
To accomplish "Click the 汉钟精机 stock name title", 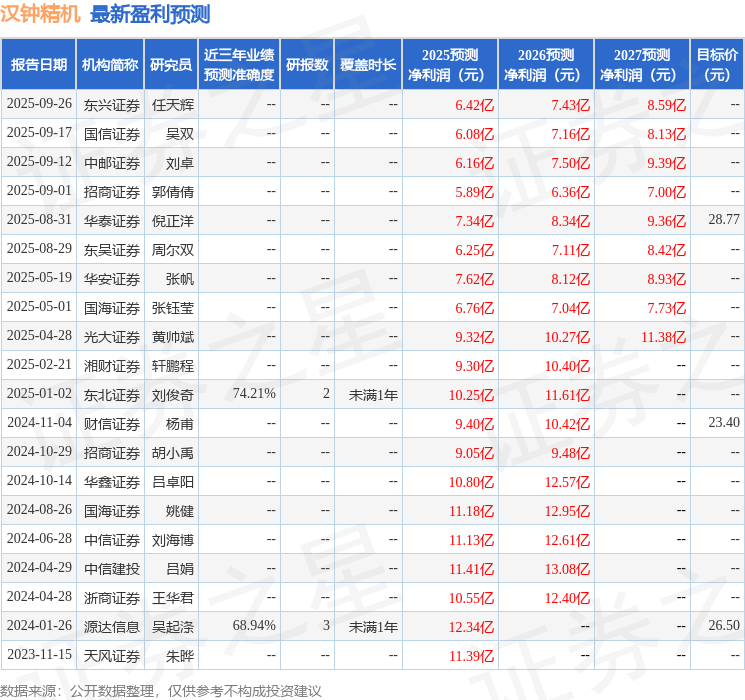I will tap(41, 14).
